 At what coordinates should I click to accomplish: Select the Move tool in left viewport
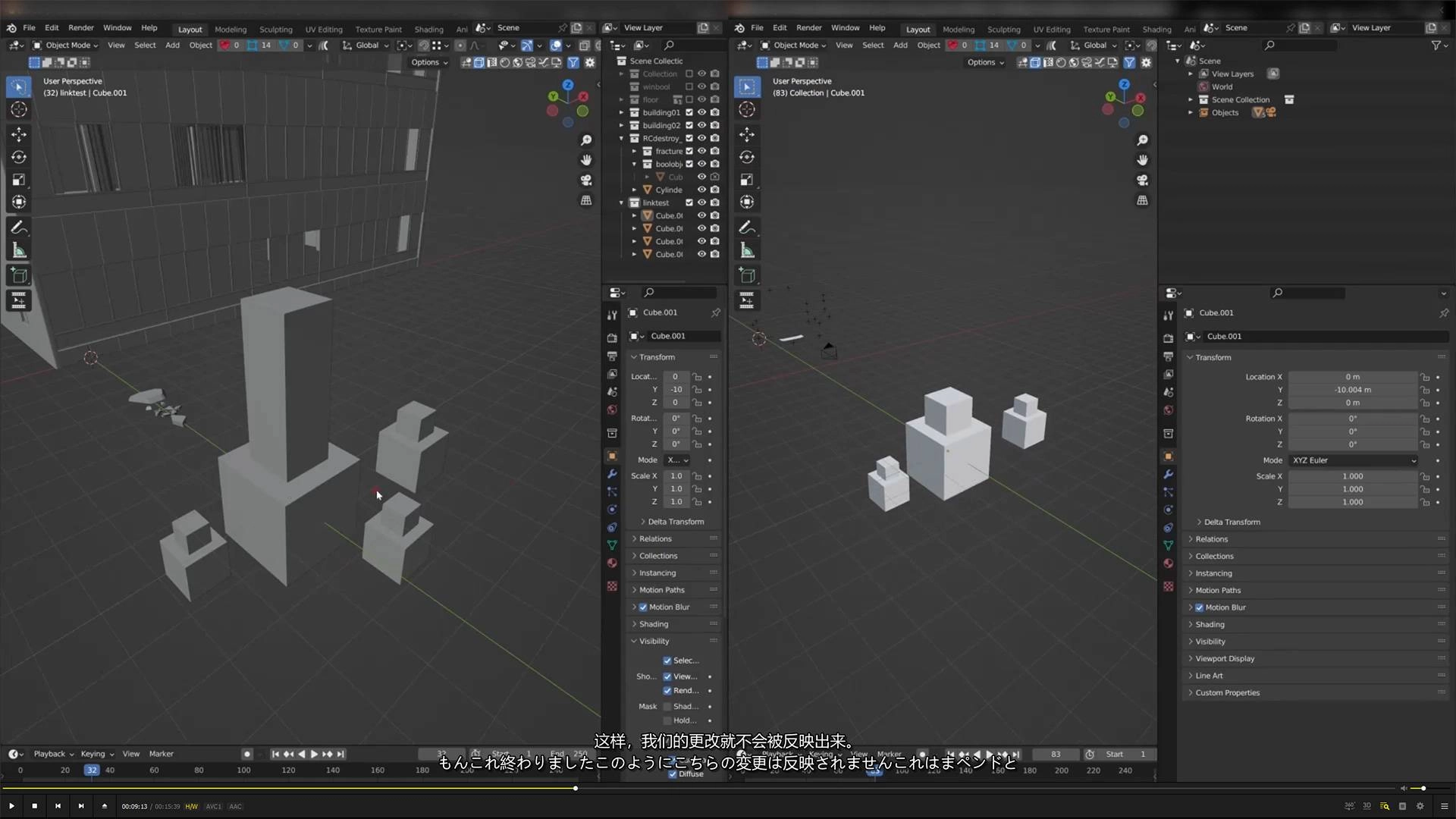coord(19,134)
